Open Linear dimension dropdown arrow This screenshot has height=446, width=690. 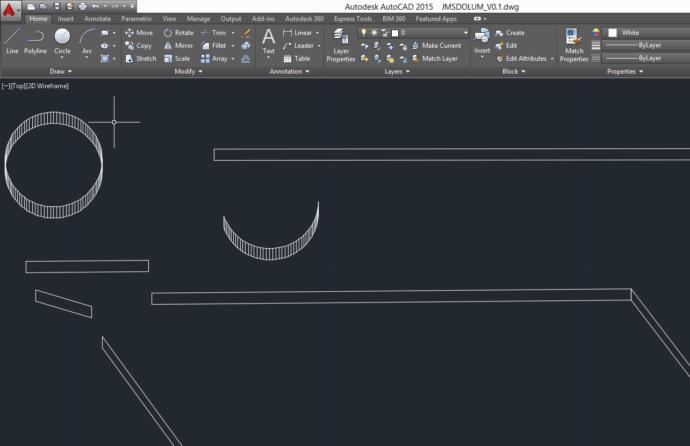point(317,33)
